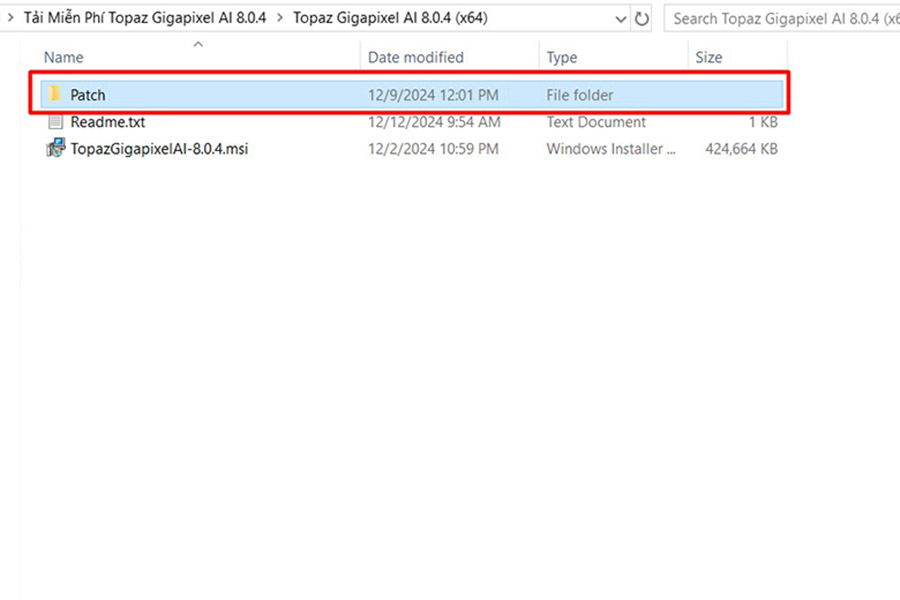Screen dimensions: 900x600
Task: Click the Windows Installer type cell
Action: [611, 149]
